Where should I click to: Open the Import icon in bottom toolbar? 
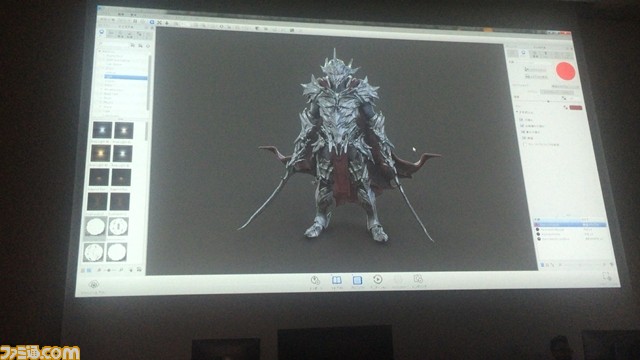click(x=315, y=280)
